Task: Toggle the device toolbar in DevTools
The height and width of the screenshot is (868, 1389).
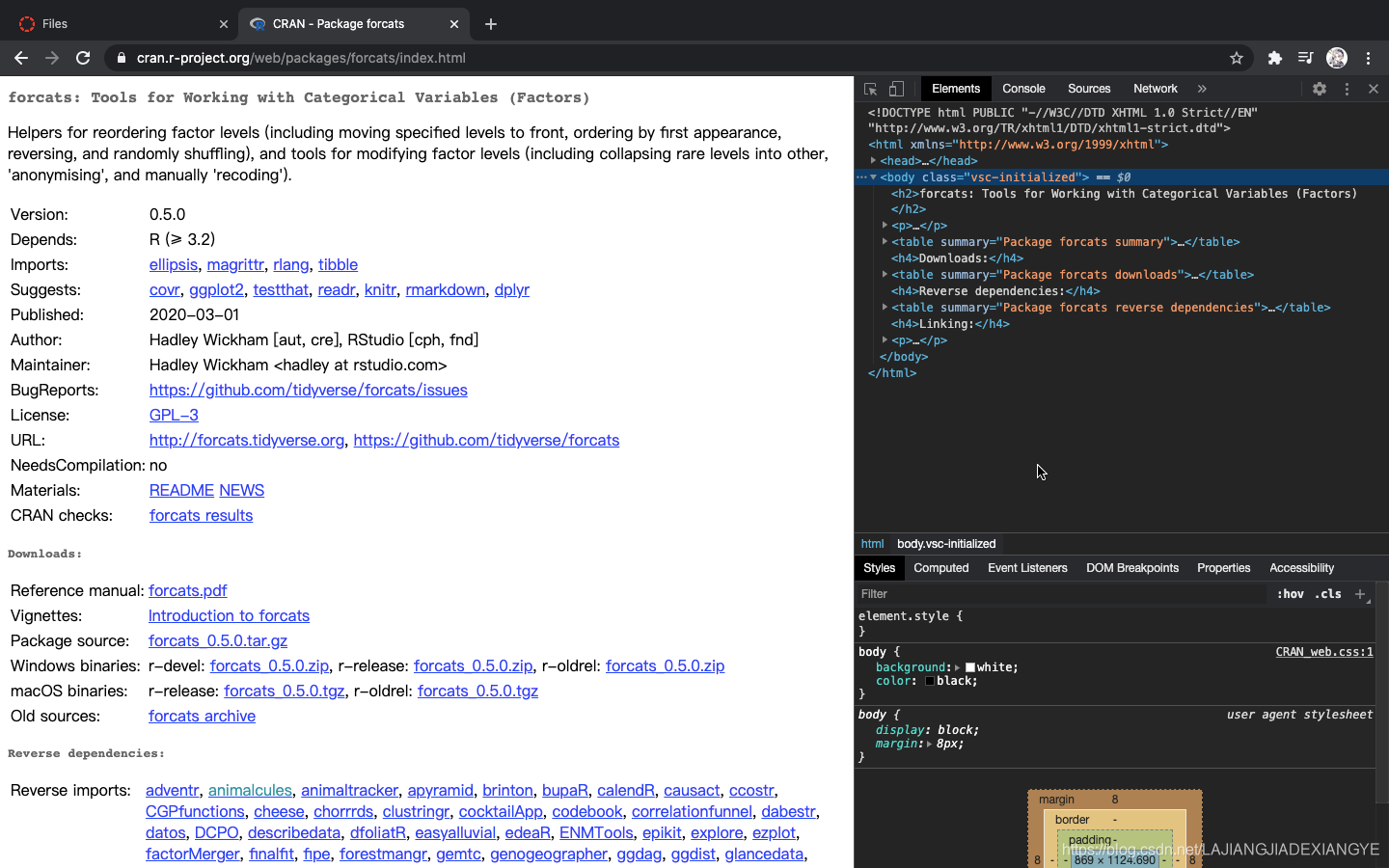Action: [896, 89]
